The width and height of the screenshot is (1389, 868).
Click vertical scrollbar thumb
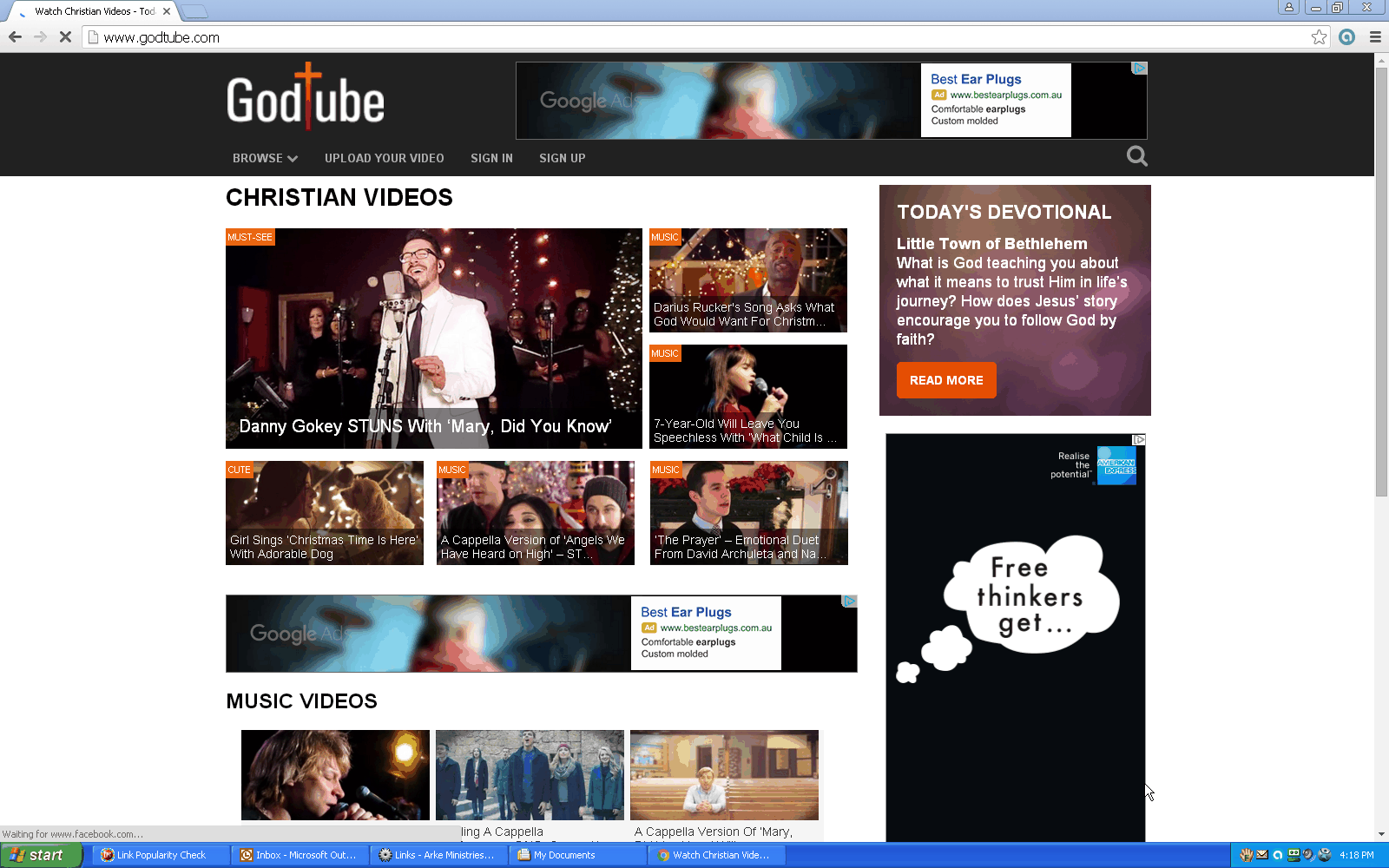click(1381, 282)
